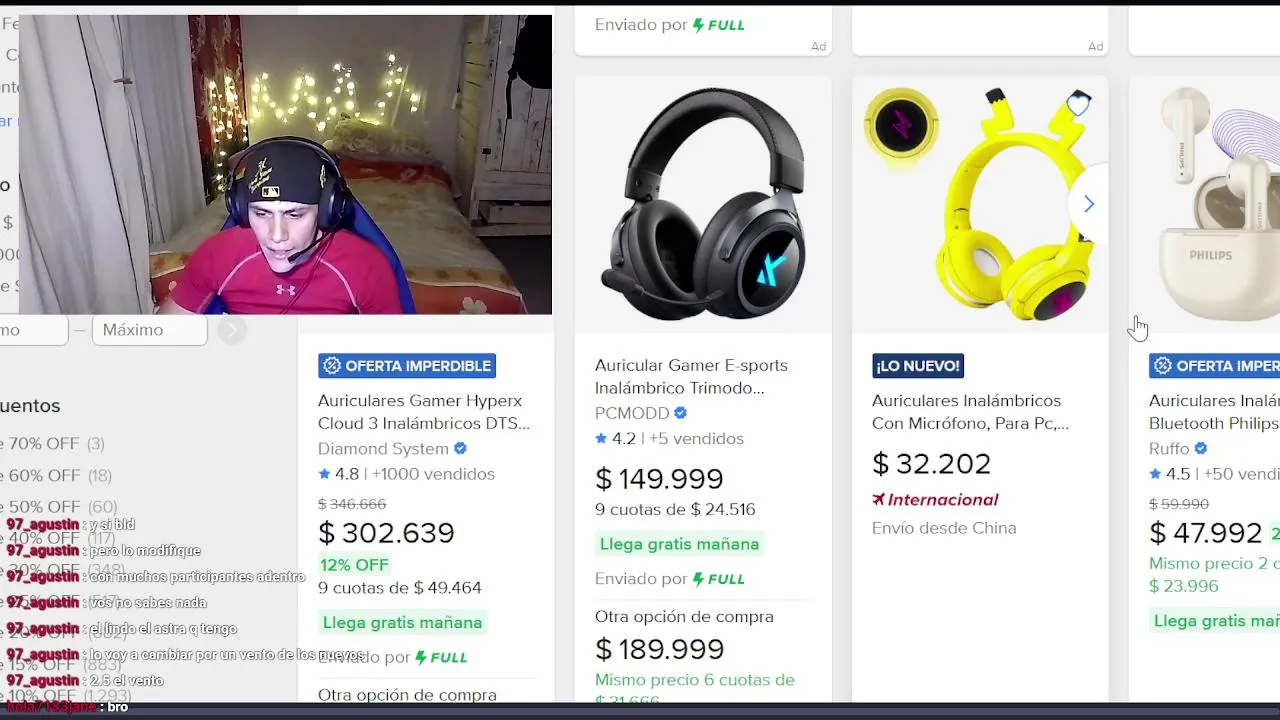Image resolution: width=1280 pixels, height=720 pixels.
Task: Click the heart favorite icon on yellow headphones
Action: pos(1078,104)
